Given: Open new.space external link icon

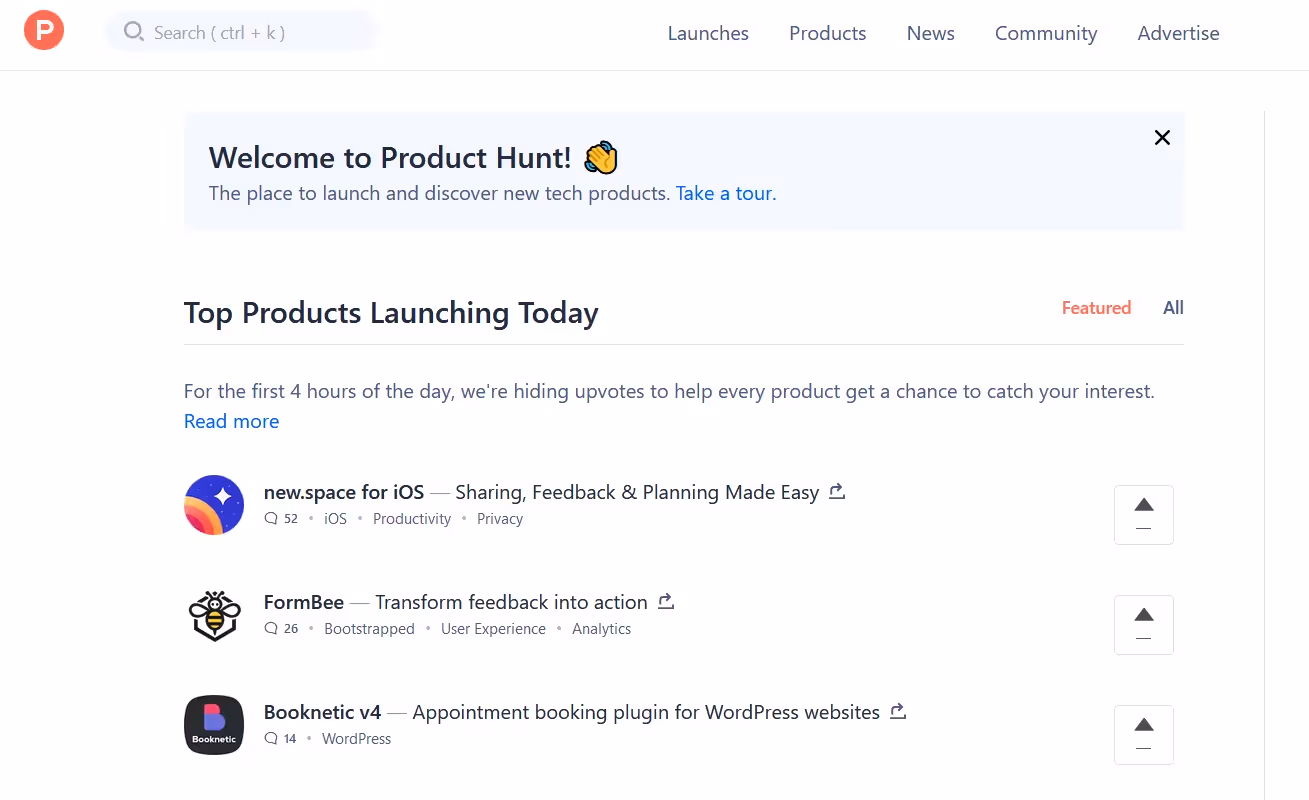Looking at the screenshot, I should (x=838, y=491).
